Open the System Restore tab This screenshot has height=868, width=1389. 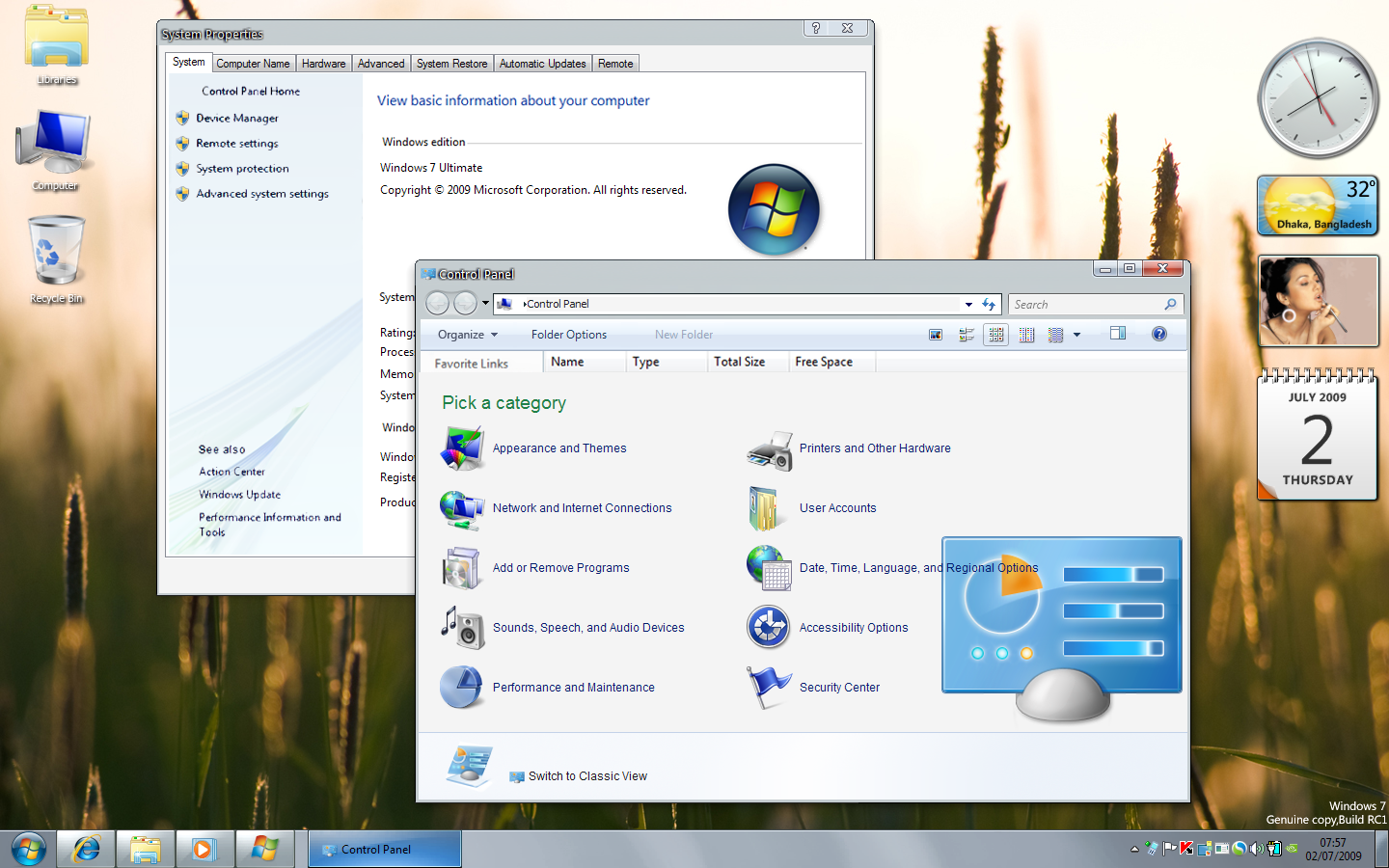point(451,64)
